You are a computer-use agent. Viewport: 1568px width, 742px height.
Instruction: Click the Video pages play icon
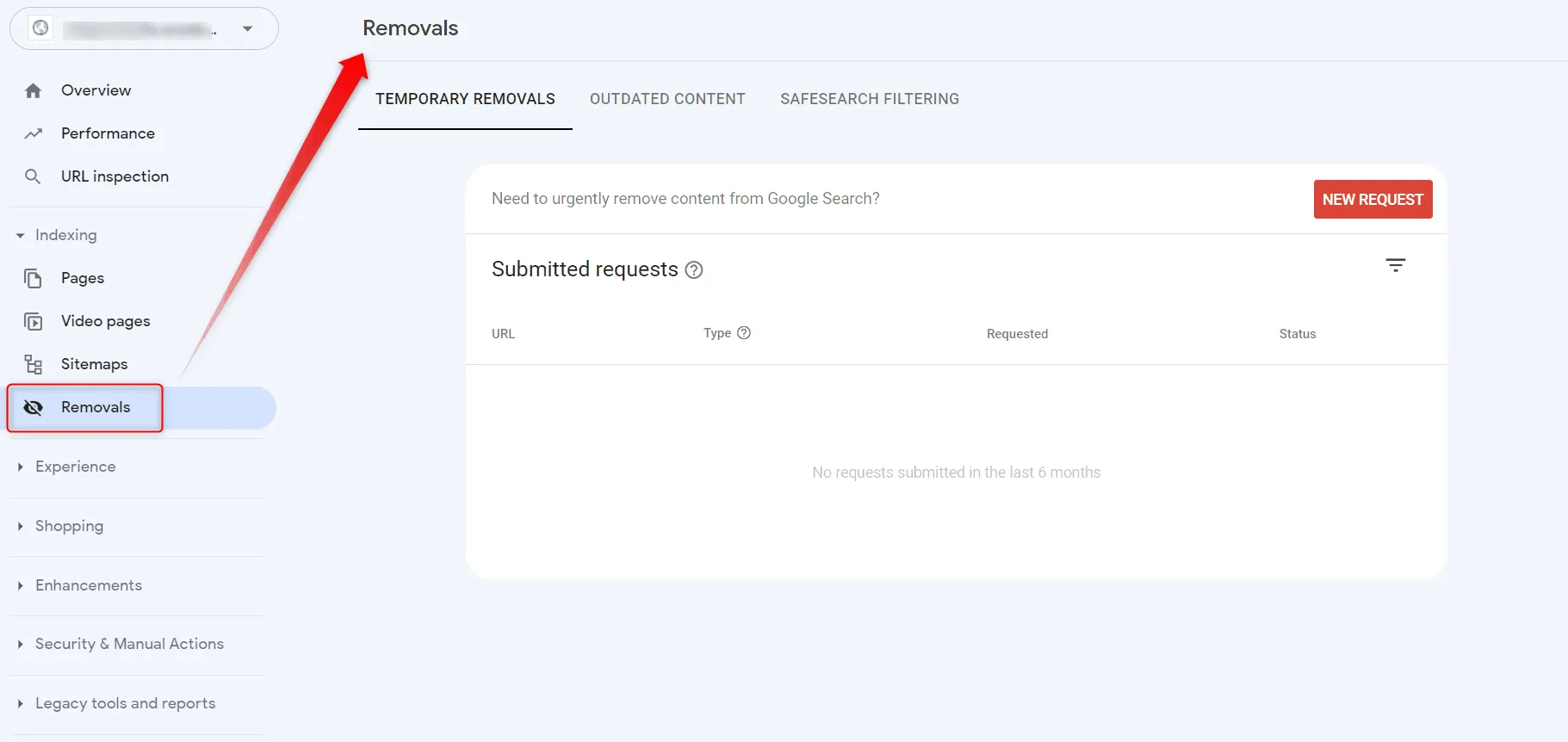click(34, 321)
